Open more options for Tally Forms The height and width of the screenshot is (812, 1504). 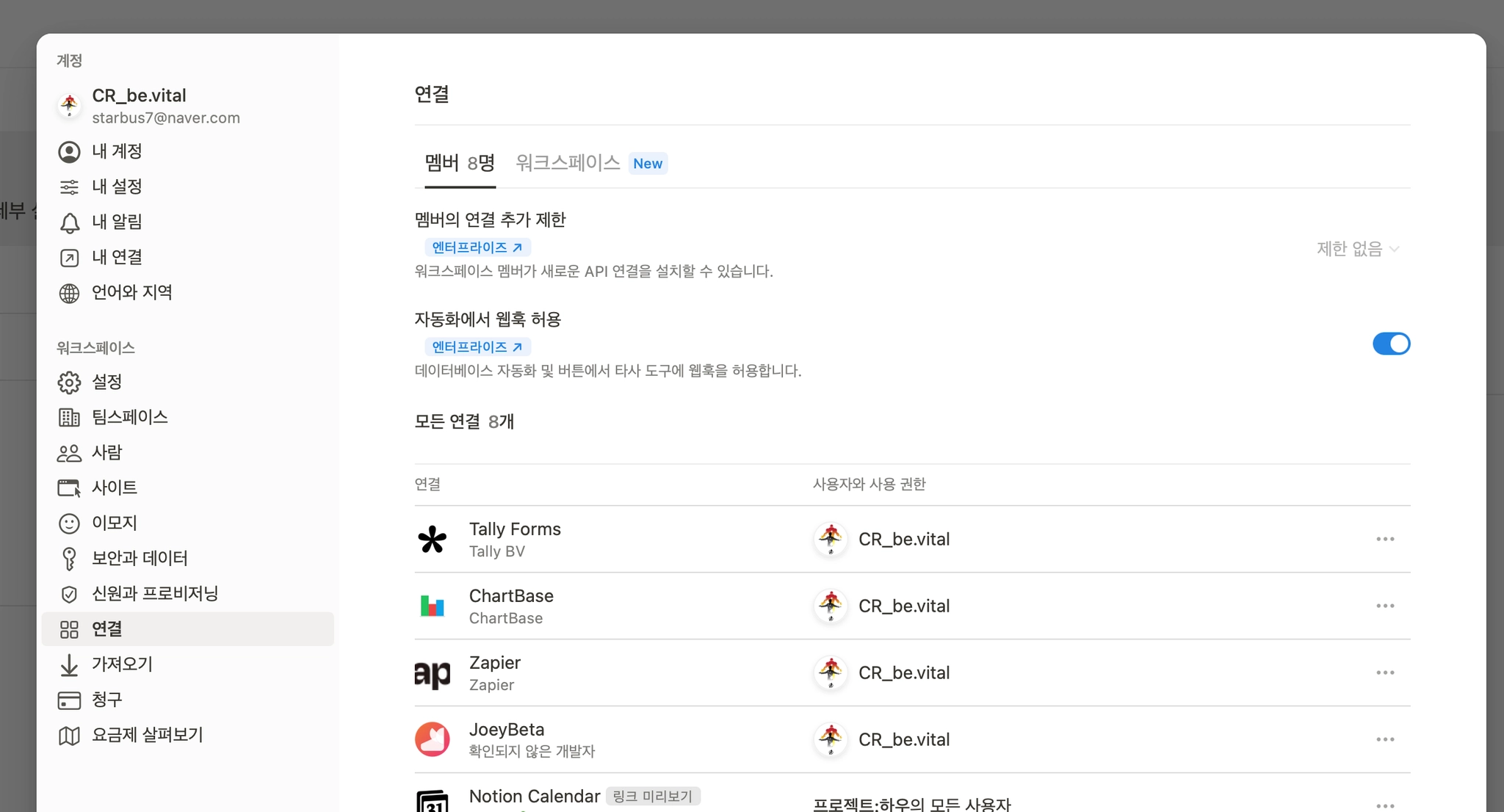coord(1385,540)
